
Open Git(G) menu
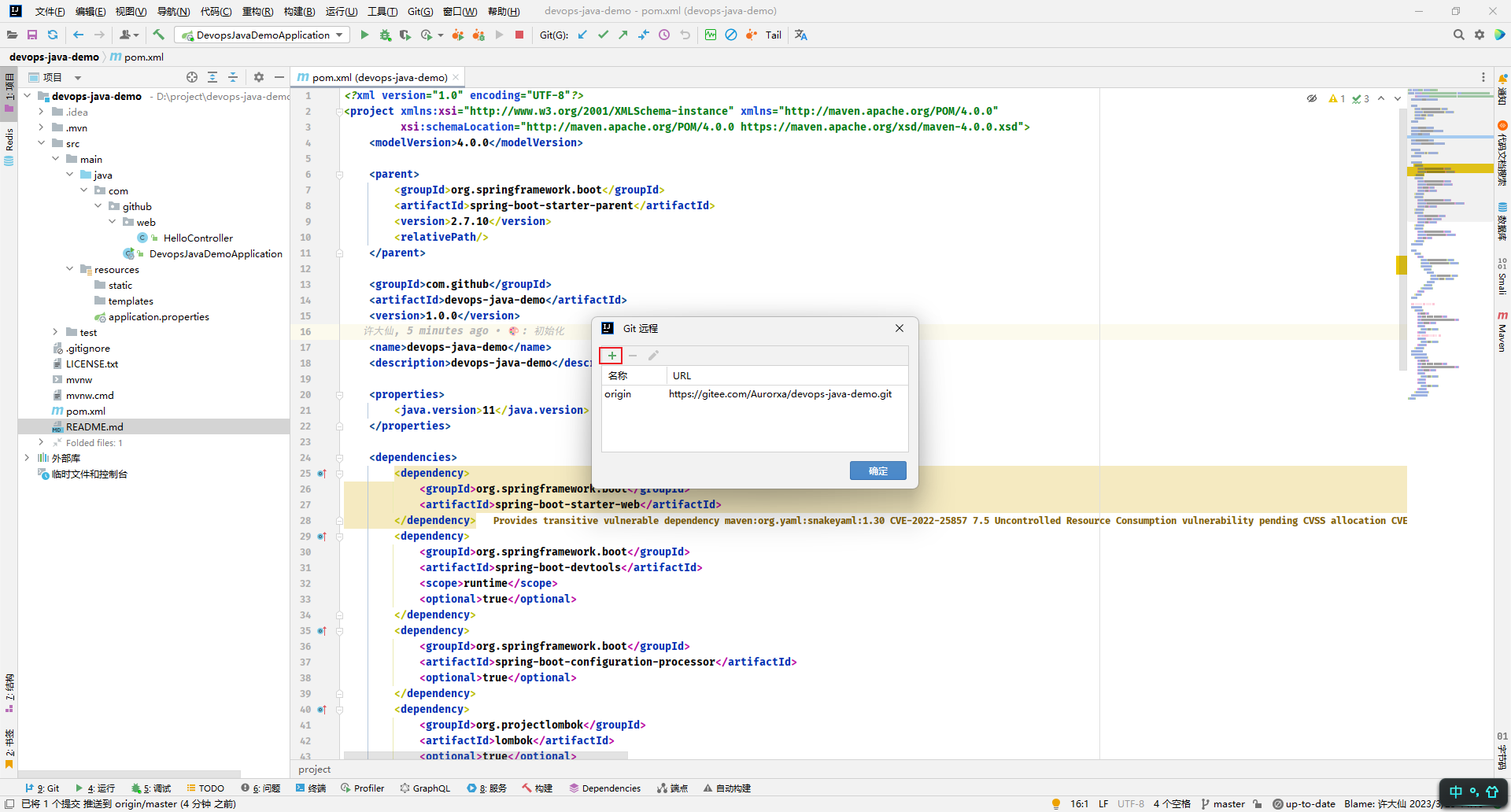pos(420,11)
